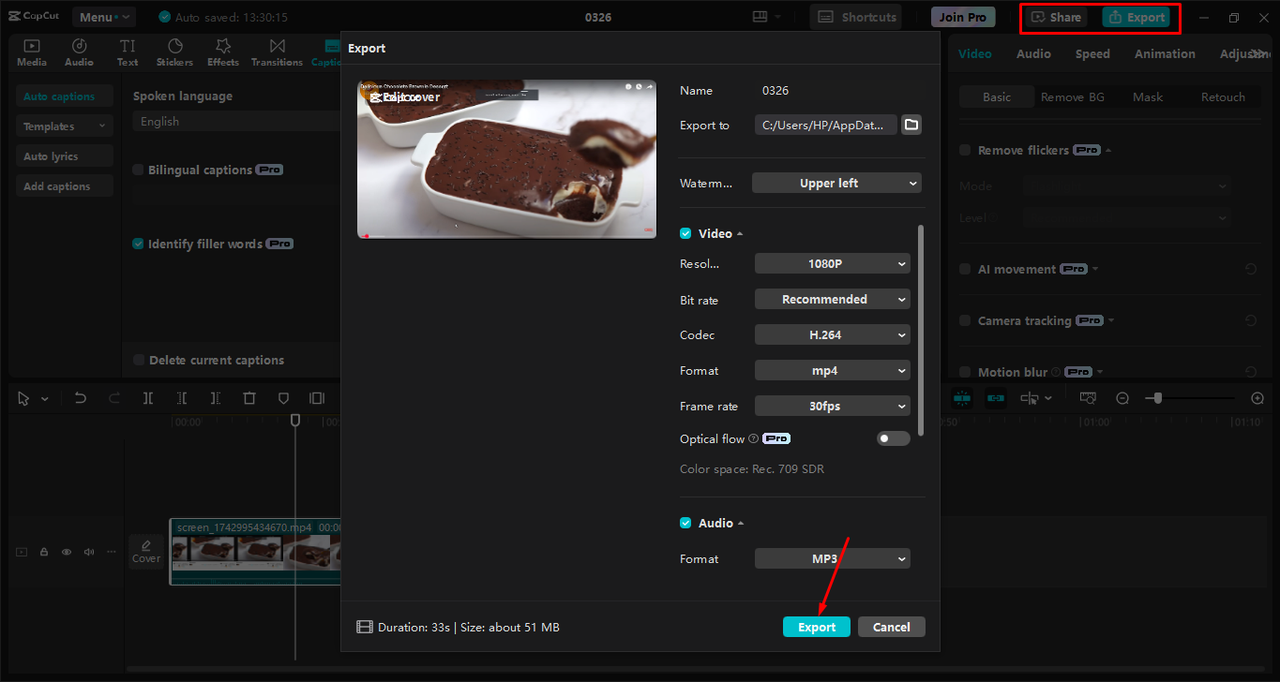Open the Watermark position dropdown
This screenshot has width=1280, height=682.
[836, 183]
